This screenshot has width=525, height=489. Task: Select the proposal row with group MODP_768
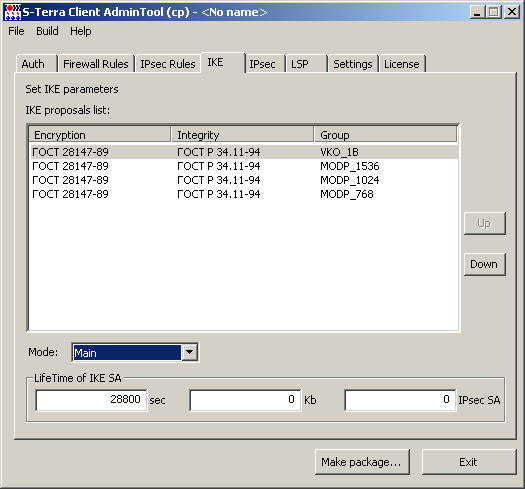[x=244, y=194]
